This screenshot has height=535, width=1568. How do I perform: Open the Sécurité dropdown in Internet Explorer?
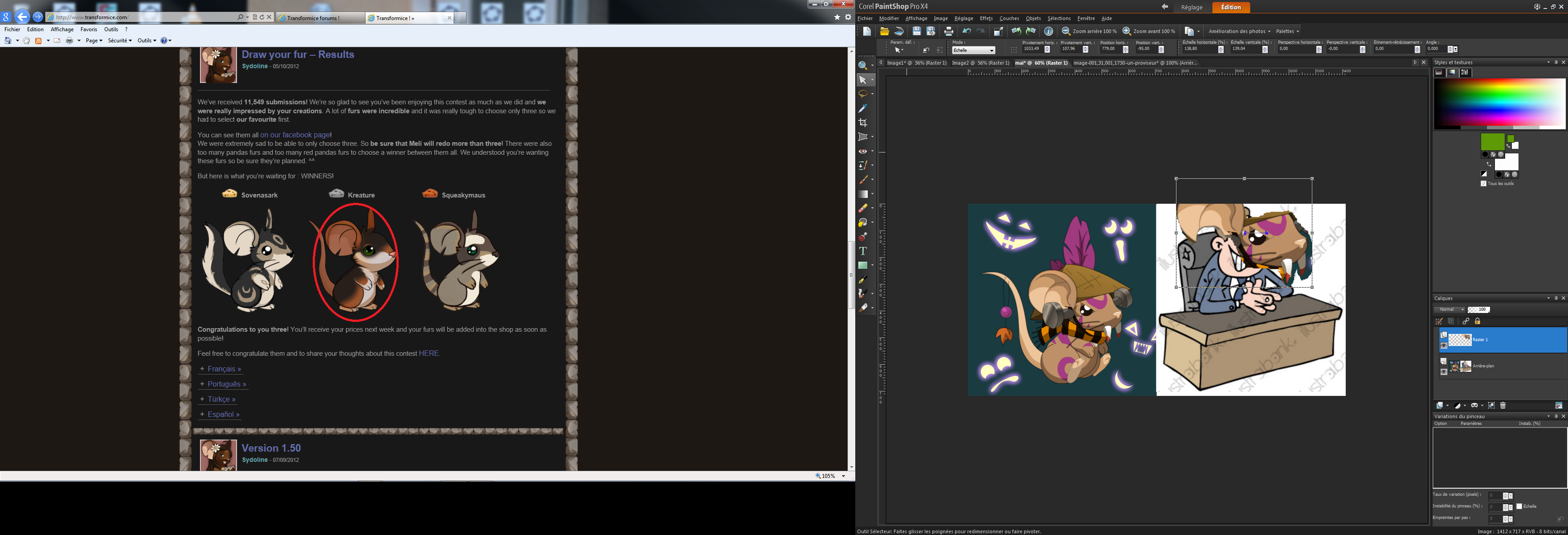click(x=120, y=41)
